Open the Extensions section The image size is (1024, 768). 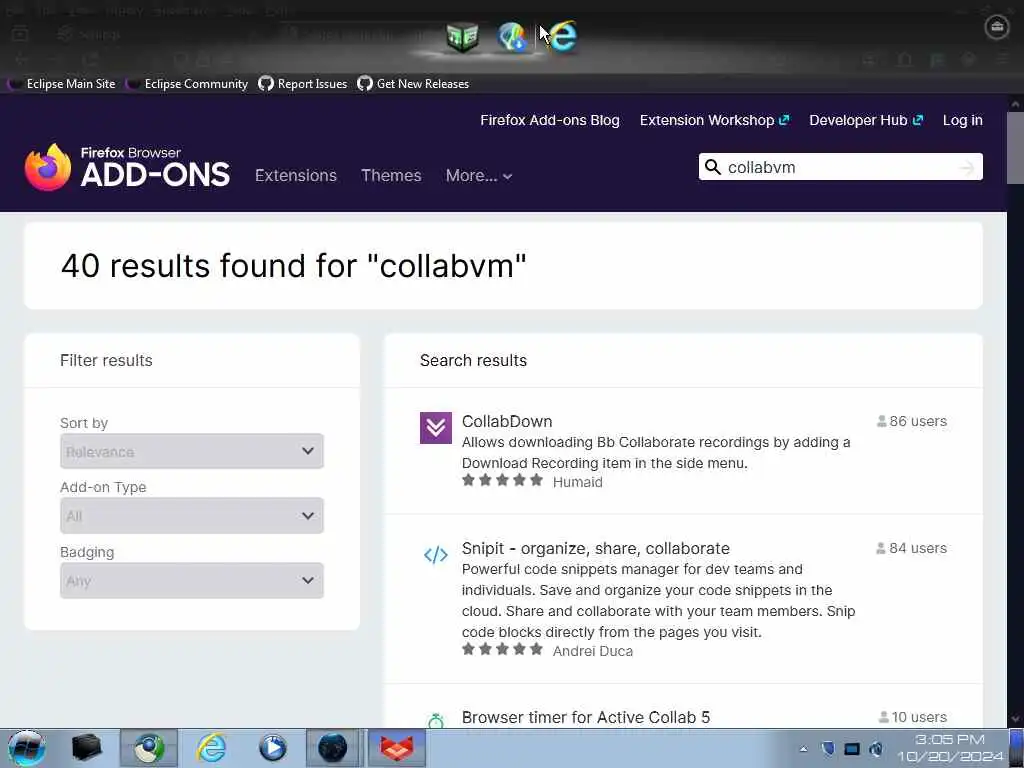296,176
